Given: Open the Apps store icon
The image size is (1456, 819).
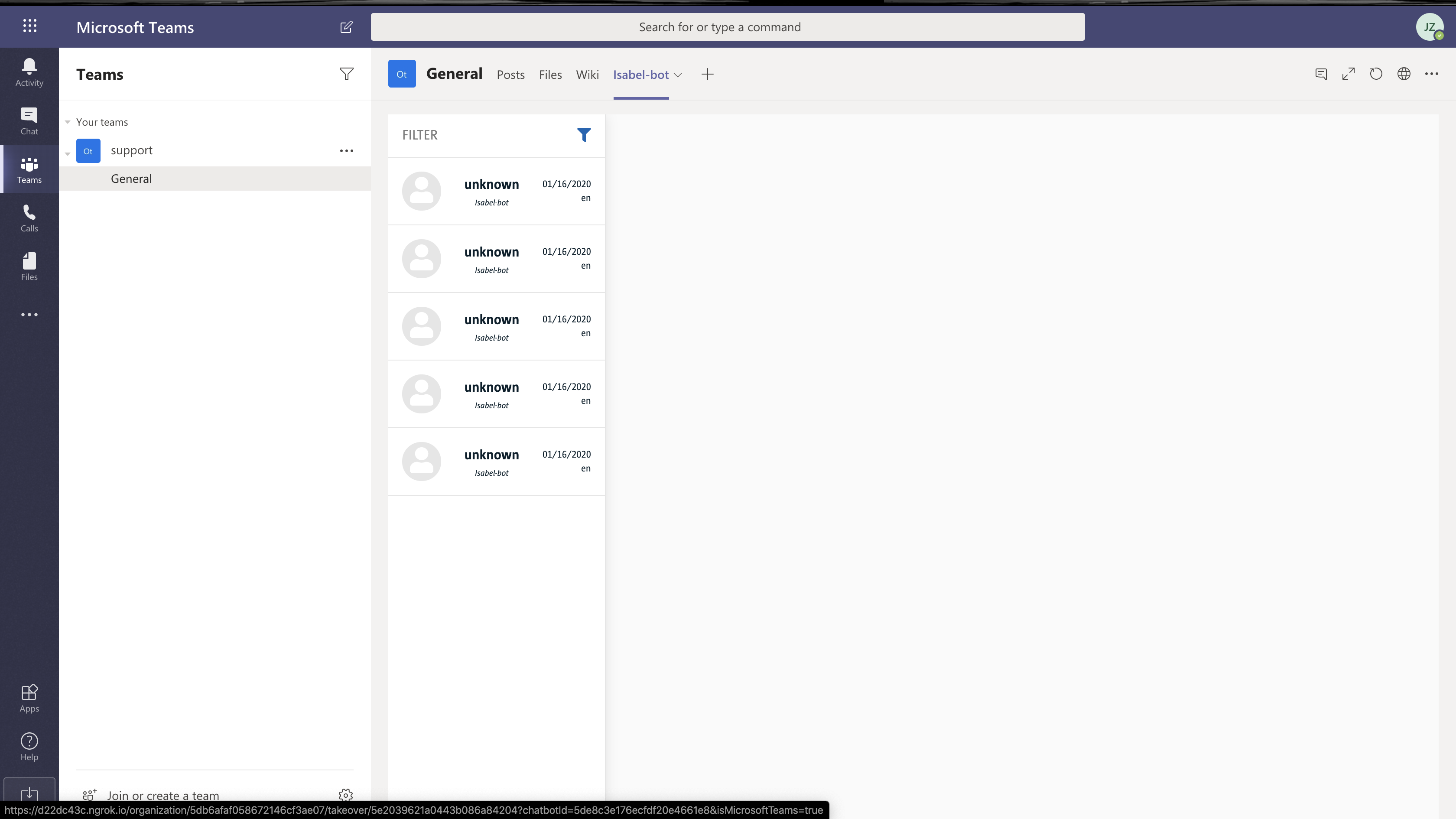Looking at the screenshot, I should pos(29,698).
